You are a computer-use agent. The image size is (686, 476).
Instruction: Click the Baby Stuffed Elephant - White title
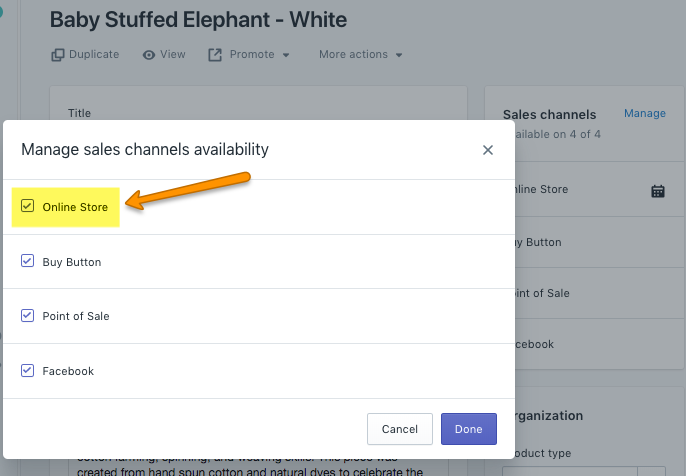tap(198, 20)
